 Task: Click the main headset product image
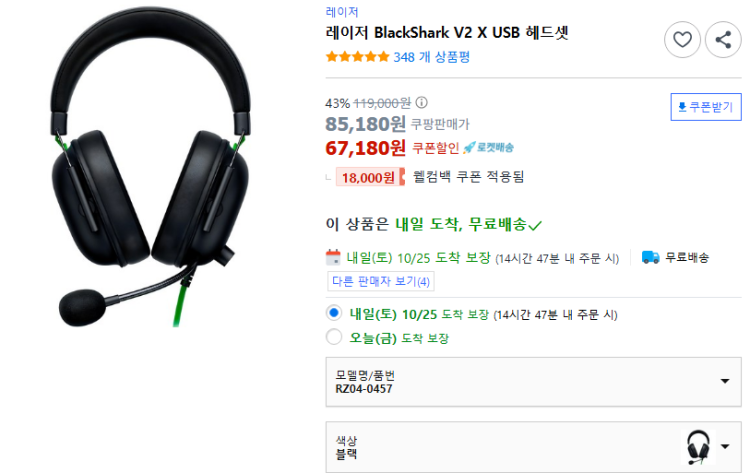point(151,167)
